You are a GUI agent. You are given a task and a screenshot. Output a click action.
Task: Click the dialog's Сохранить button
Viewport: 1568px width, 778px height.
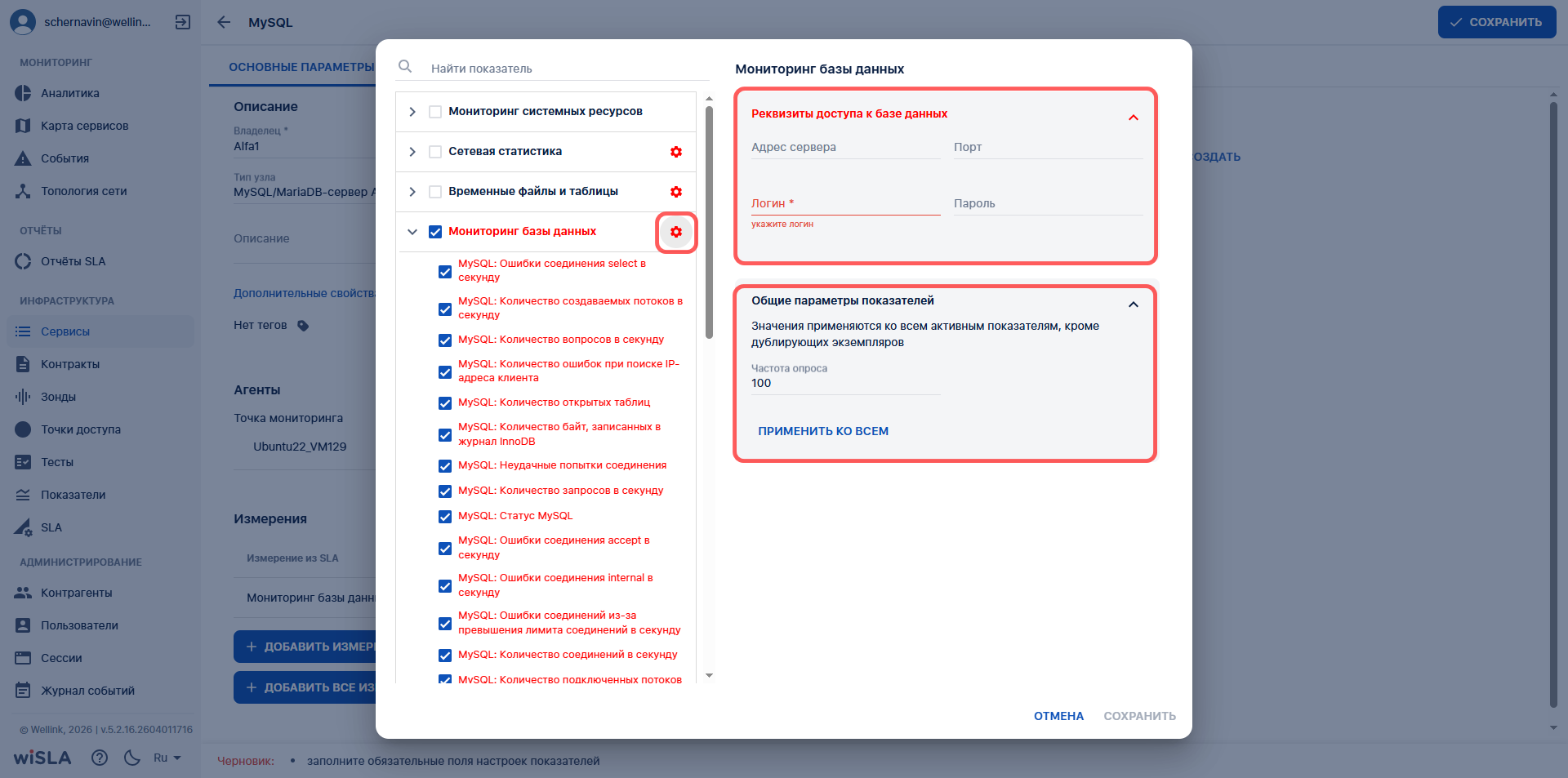1139,716
